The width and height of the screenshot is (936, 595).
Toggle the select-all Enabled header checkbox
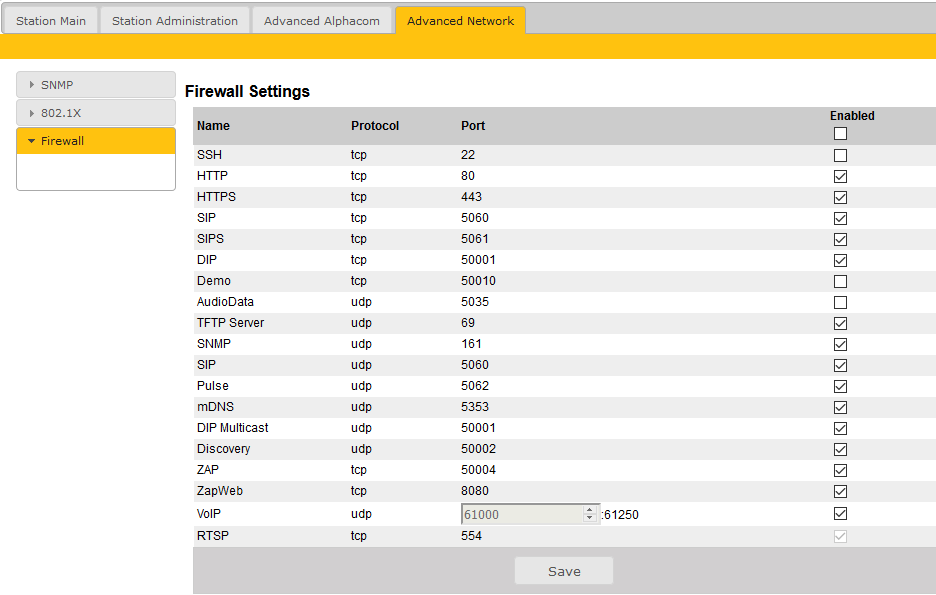click(x=840, y=133)
